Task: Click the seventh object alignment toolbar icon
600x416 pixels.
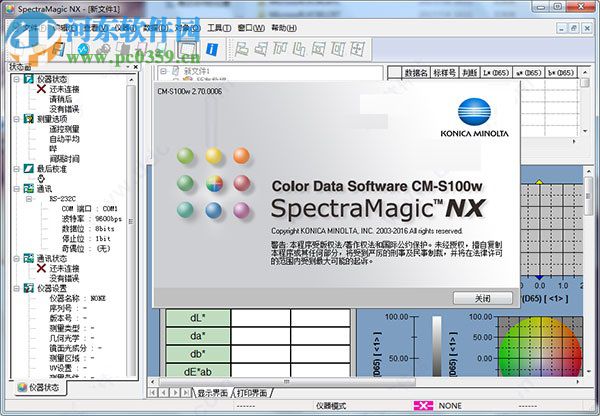Action: point(357,49)
